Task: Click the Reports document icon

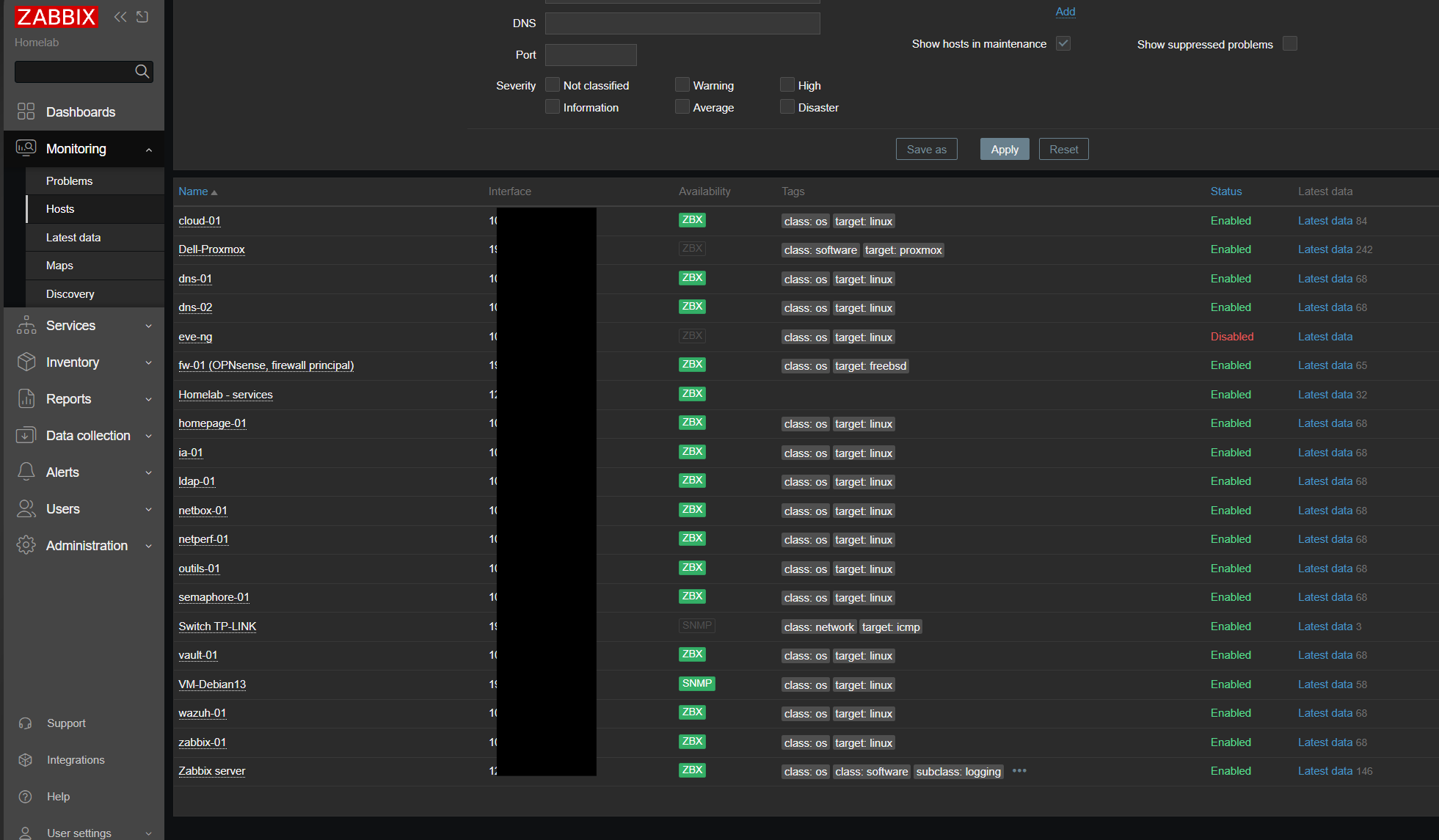Action: 26,398
